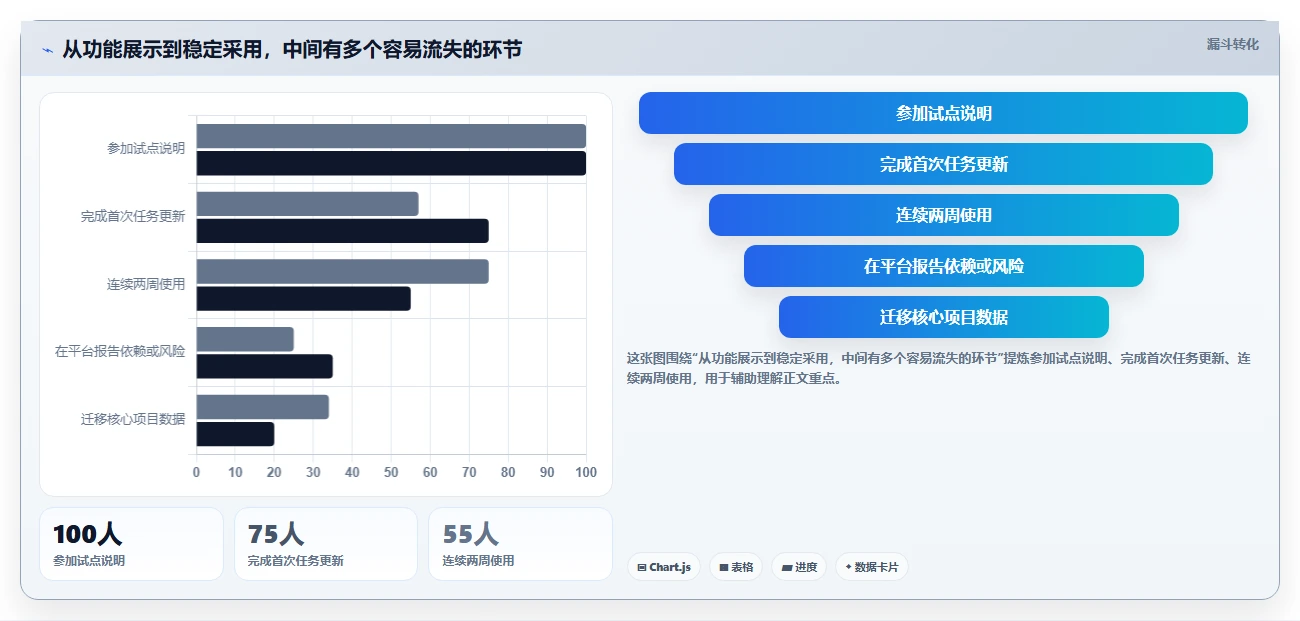Click the x-axis tick label 100
The width and height of the screenshot is (1300, 621).
point(586,472)
